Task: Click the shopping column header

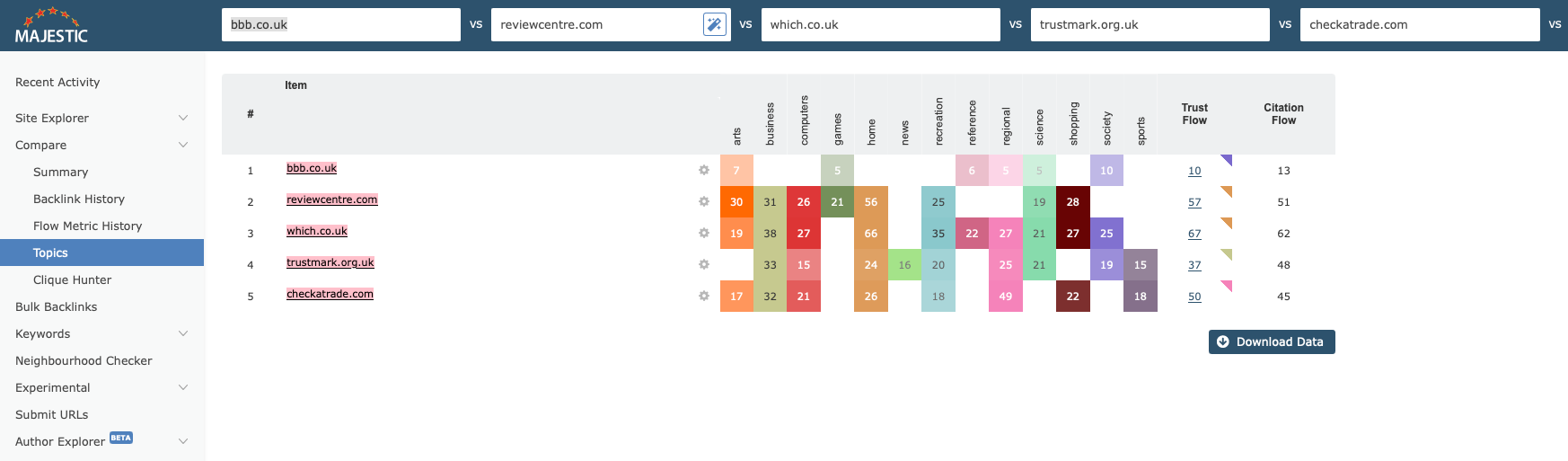Action: pos(1073,123)
